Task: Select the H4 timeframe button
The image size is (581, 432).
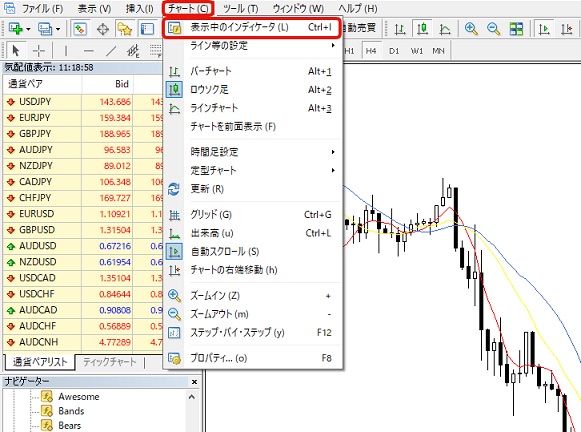Action: 371,51
